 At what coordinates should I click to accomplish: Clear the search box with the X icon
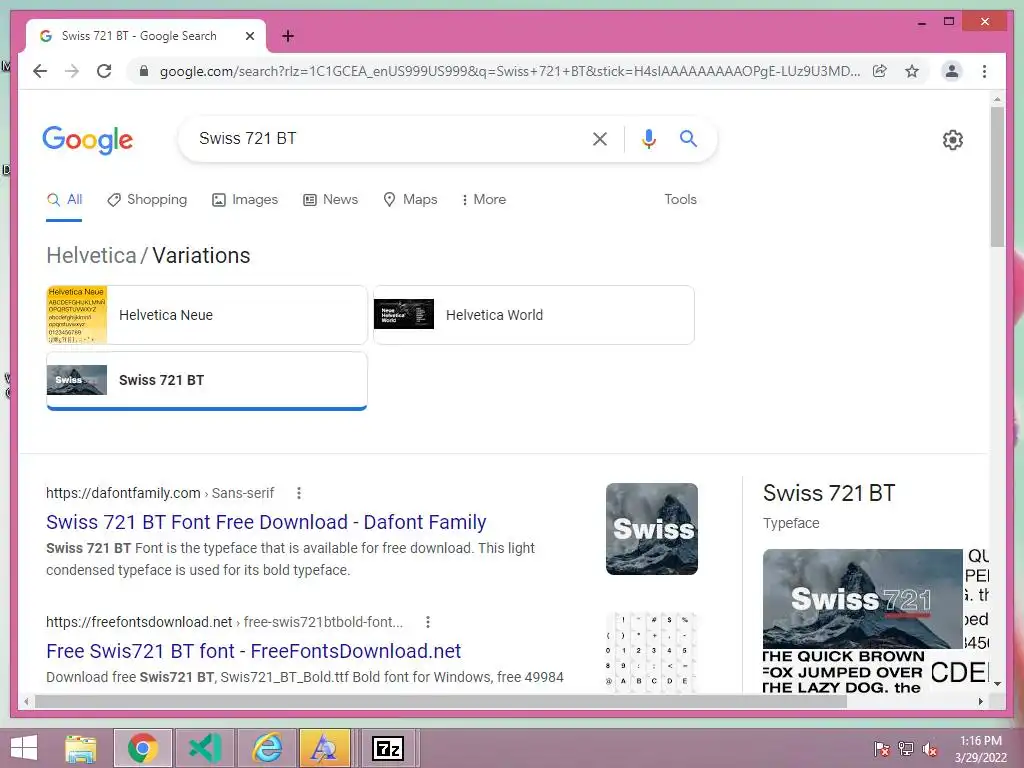pyautogui.click(x=600, y=138)
